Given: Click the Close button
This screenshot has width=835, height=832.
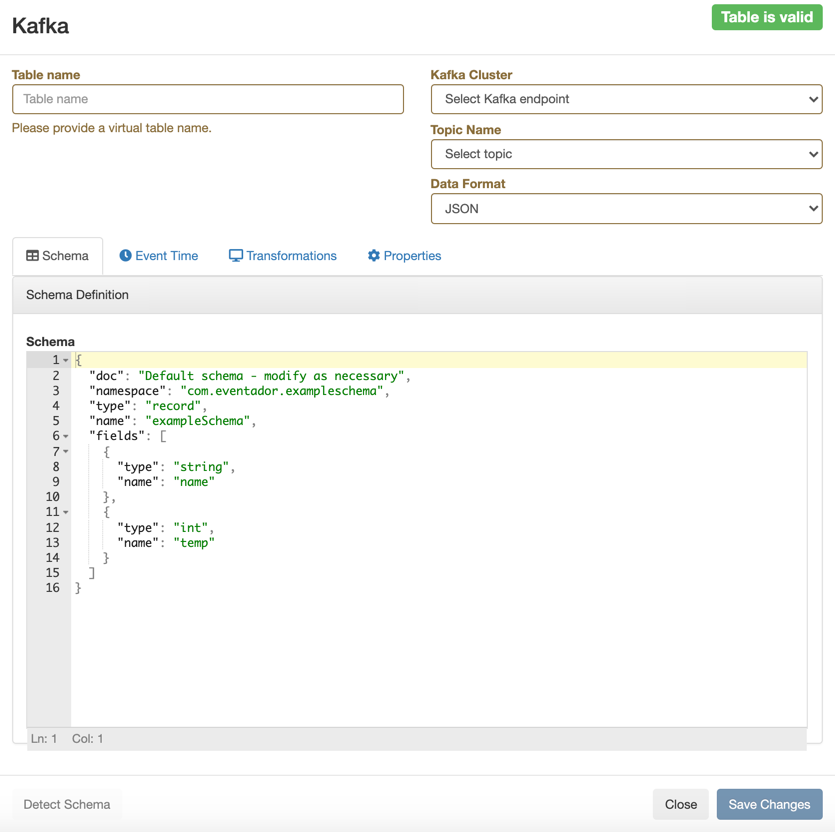Looking at the screenshot, I should 681,804.
